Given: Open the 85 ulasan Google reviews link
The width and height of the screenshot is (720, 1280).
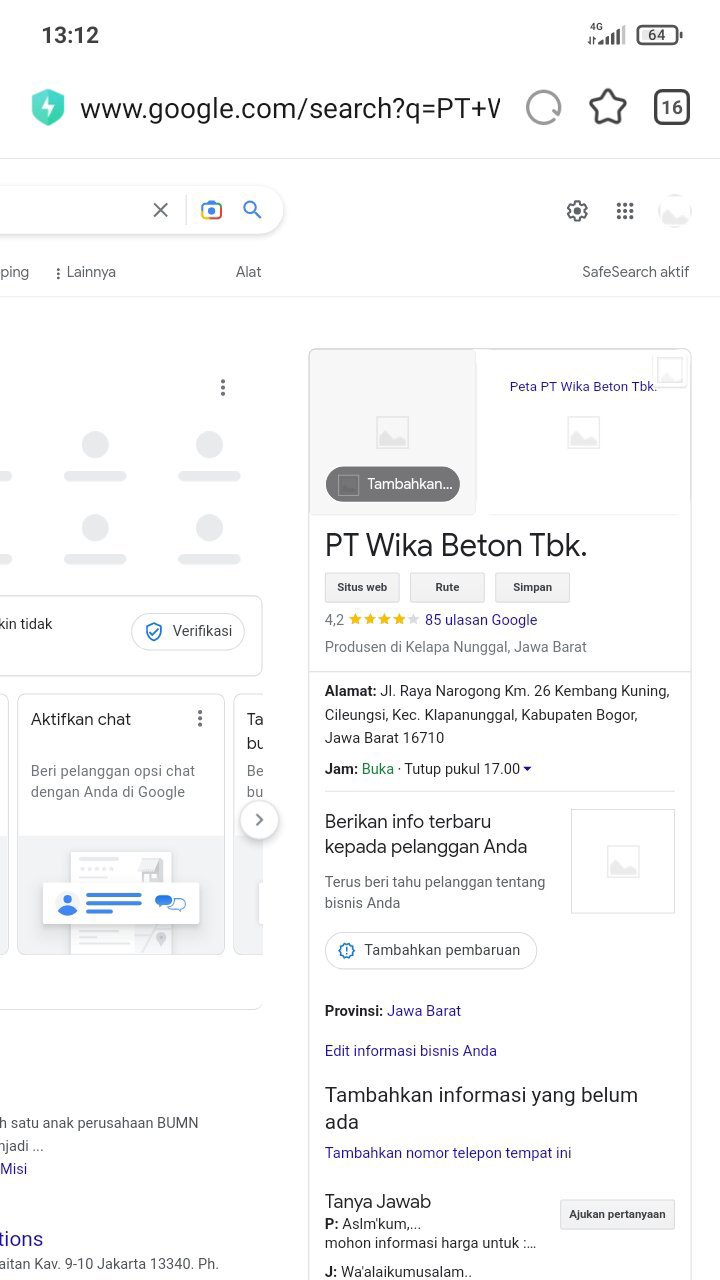Looking at the screenshot, I should pos(481,620).
